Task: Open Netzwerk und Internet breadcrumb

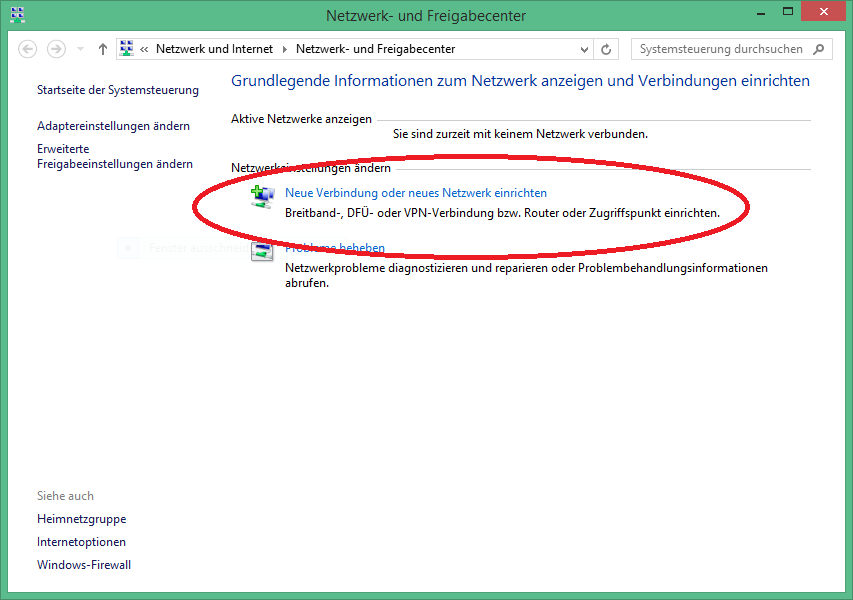Action: click(x=214, y=49)
